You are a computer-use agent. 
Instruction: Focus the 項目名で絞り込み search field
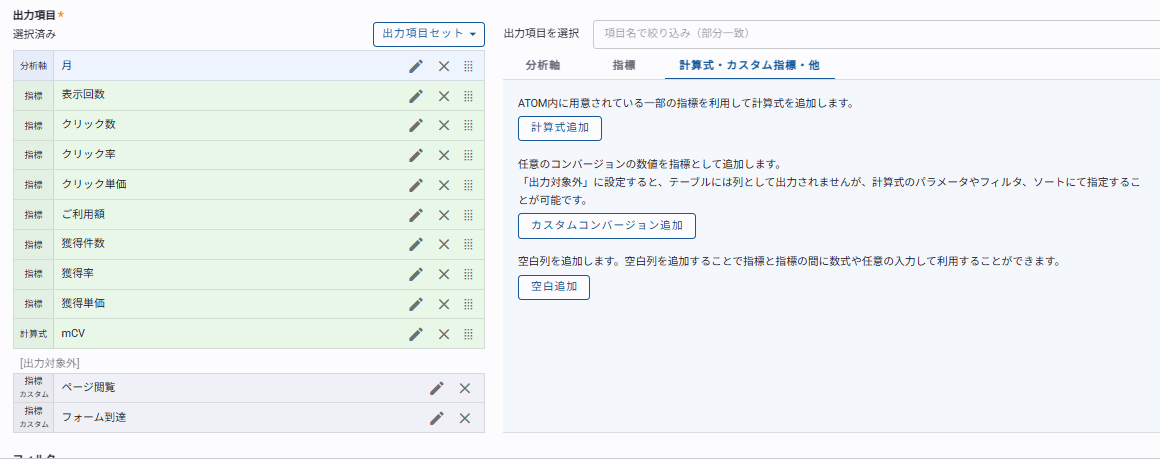[877, 34]
